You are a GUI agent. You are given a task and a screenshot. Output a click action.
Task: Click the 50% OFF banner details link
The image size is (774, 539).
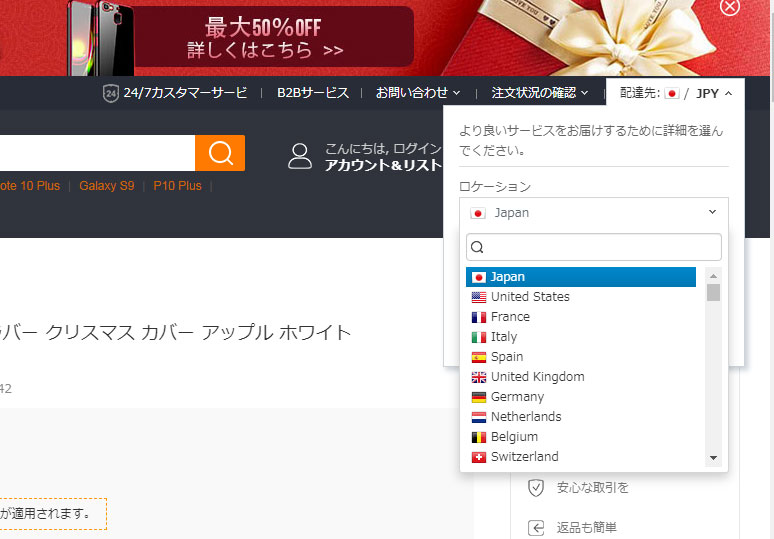coord(265,49)
